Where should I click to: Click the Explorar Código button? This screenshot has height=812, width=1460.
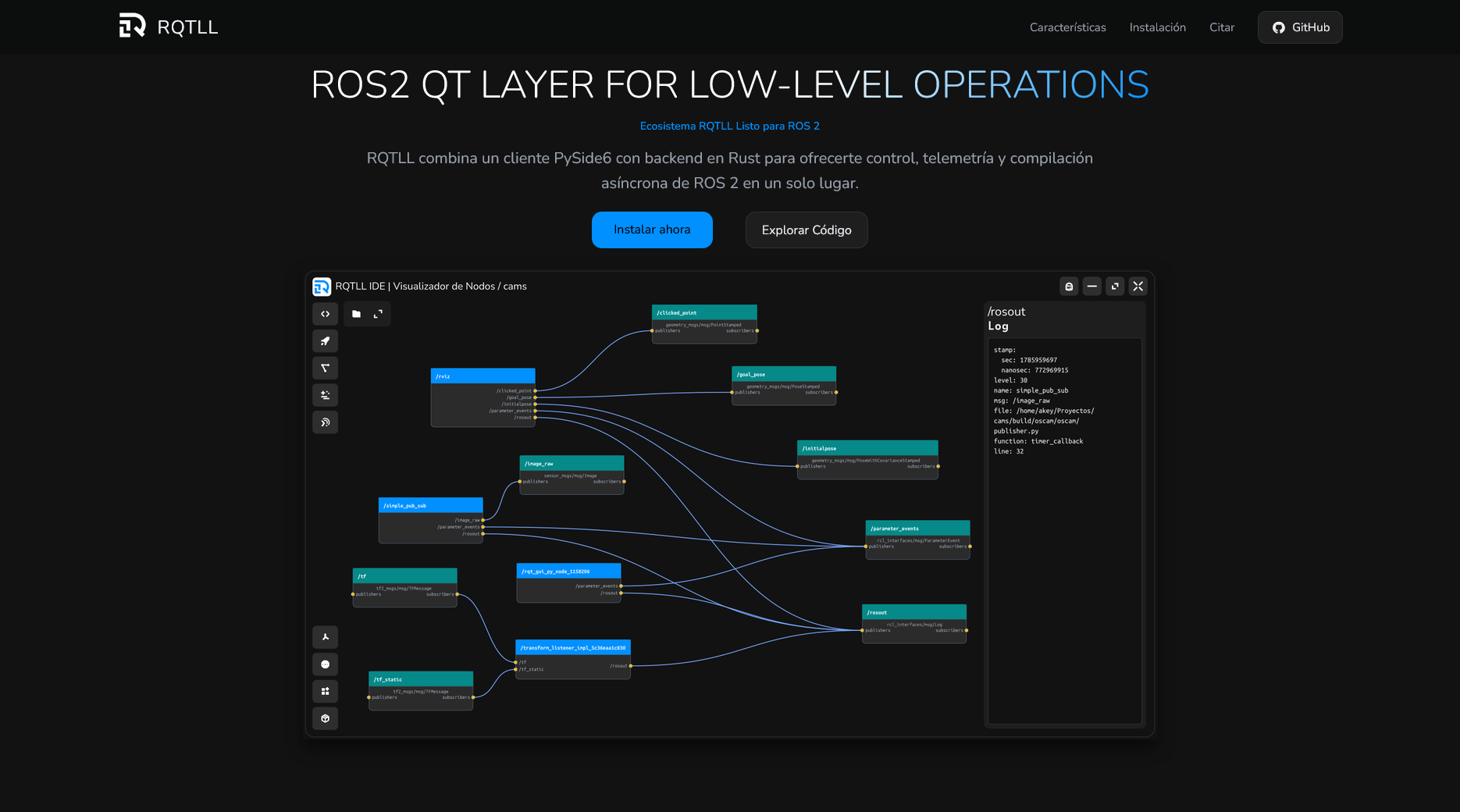point(807,230)
